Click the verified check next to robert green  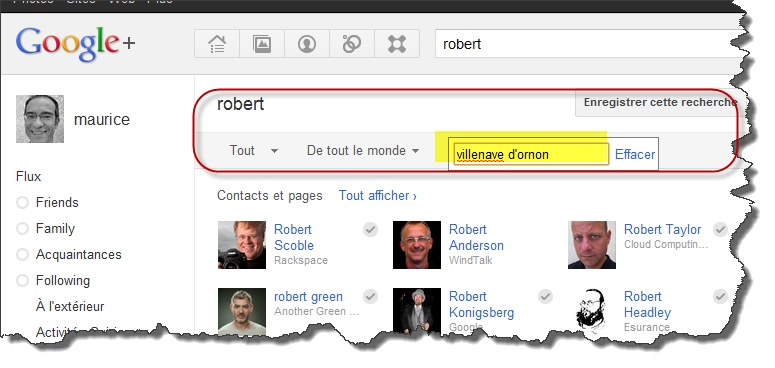click(x=371, y=296)
